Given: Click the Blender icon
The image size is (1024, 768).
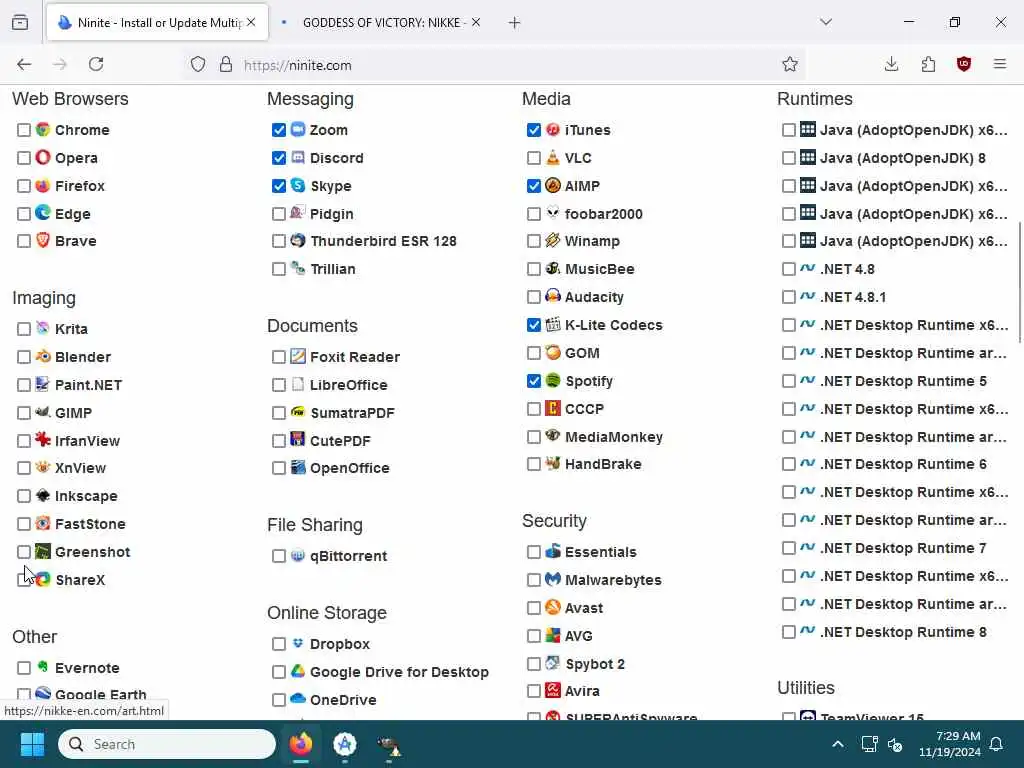Looking at the screenshot, I should (43, 357).
